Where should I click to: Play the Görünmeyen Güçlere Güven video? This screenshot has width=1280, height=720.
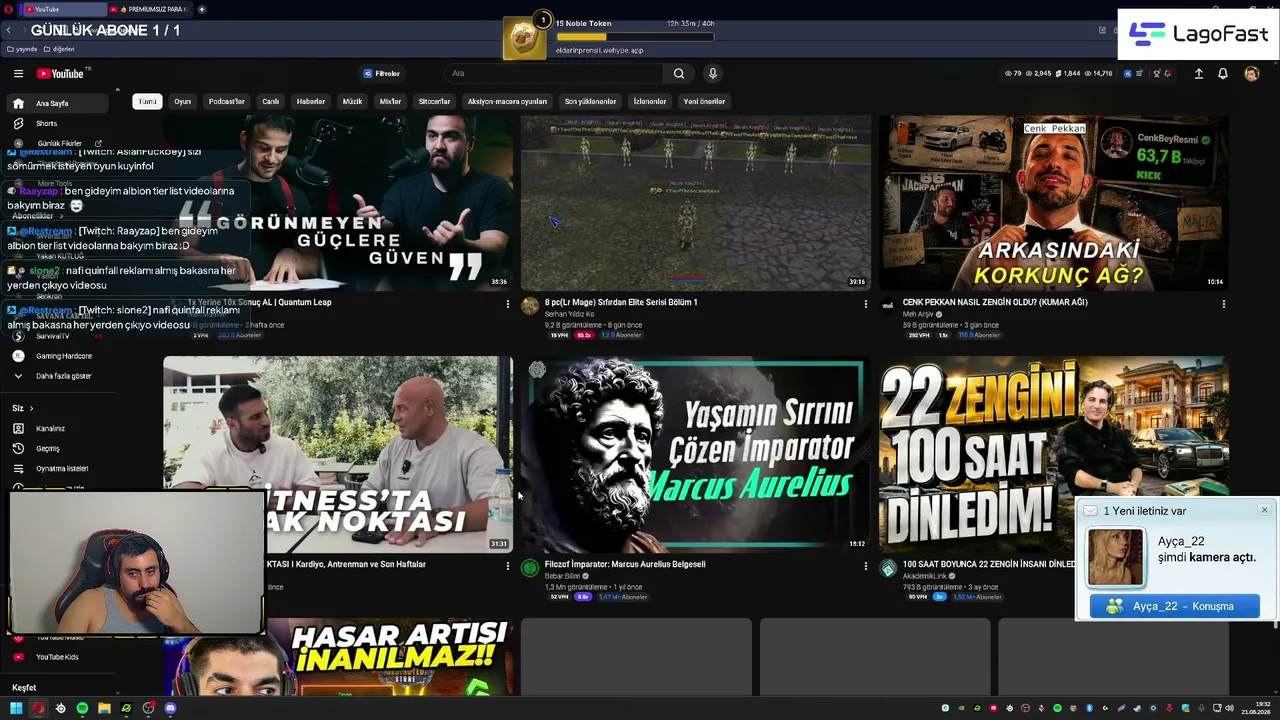(337, 203)
